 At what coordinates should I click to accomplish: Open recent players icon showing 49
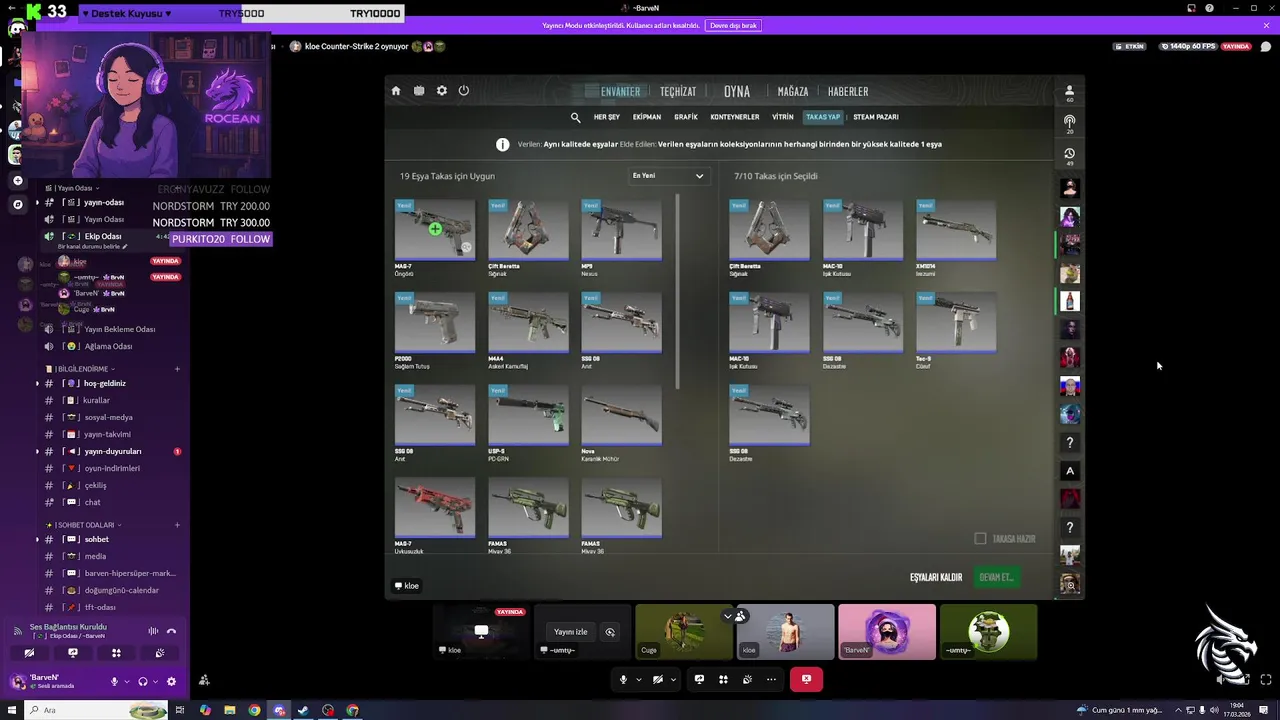[x=1069, y=155]
